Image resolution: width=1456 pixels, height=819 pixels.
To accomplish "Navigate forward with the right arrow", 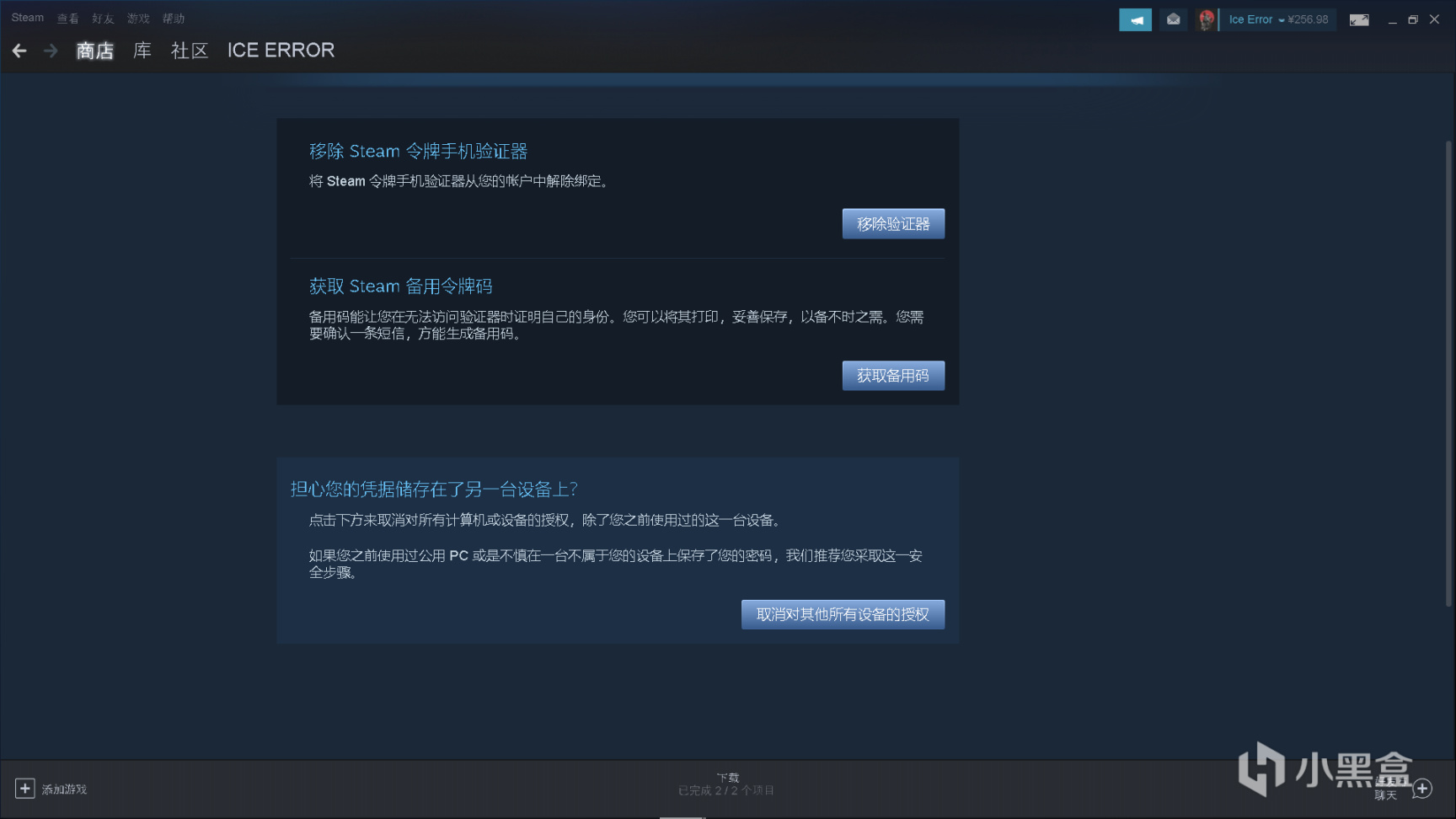I will coord(50,51).
